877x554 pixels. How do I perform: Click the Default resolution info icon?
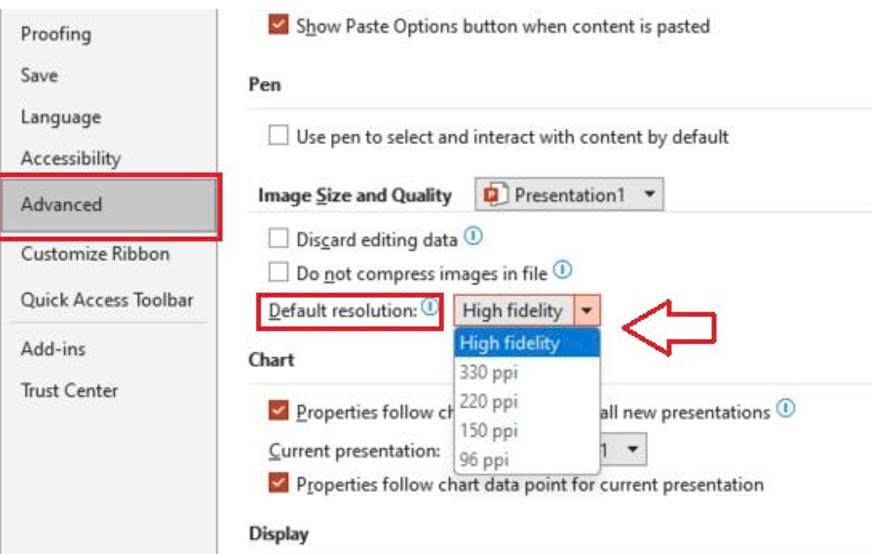(430, 307)
